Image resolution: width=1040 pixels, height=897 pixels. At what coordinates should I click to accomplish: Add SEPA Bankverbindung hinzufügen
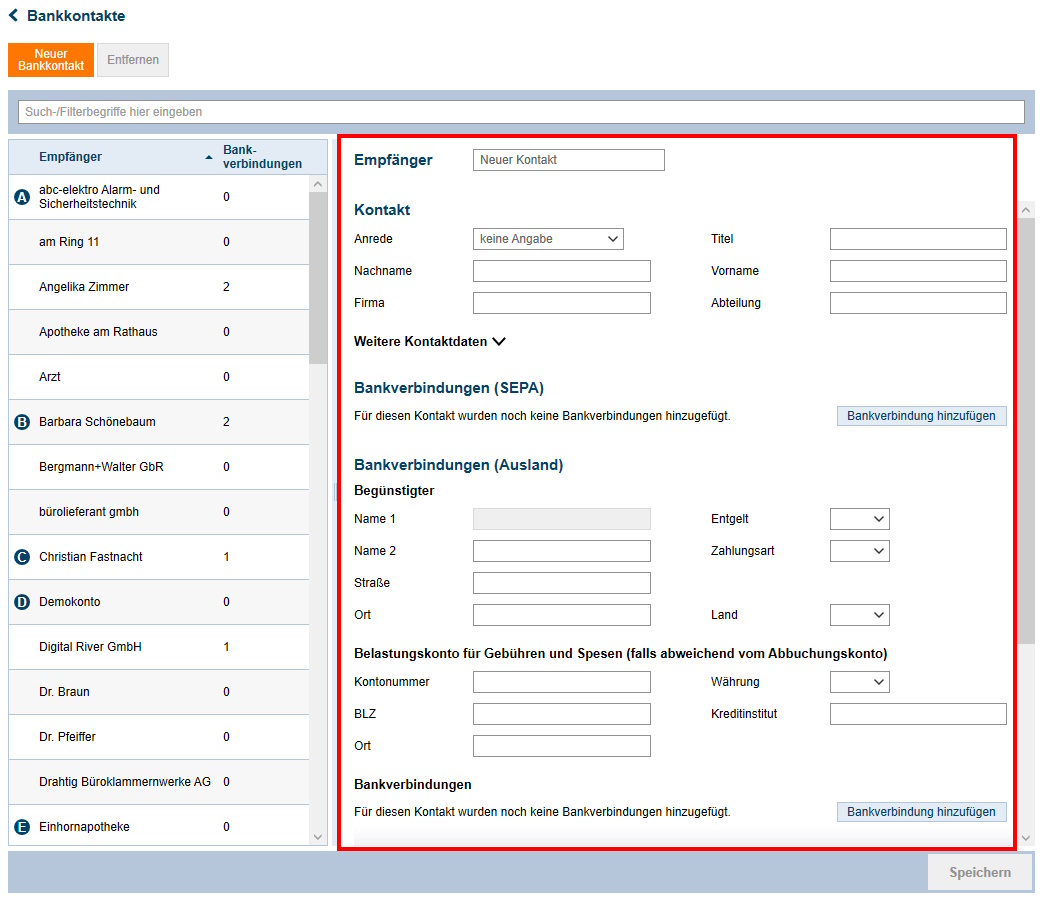(x=921, y=416)
